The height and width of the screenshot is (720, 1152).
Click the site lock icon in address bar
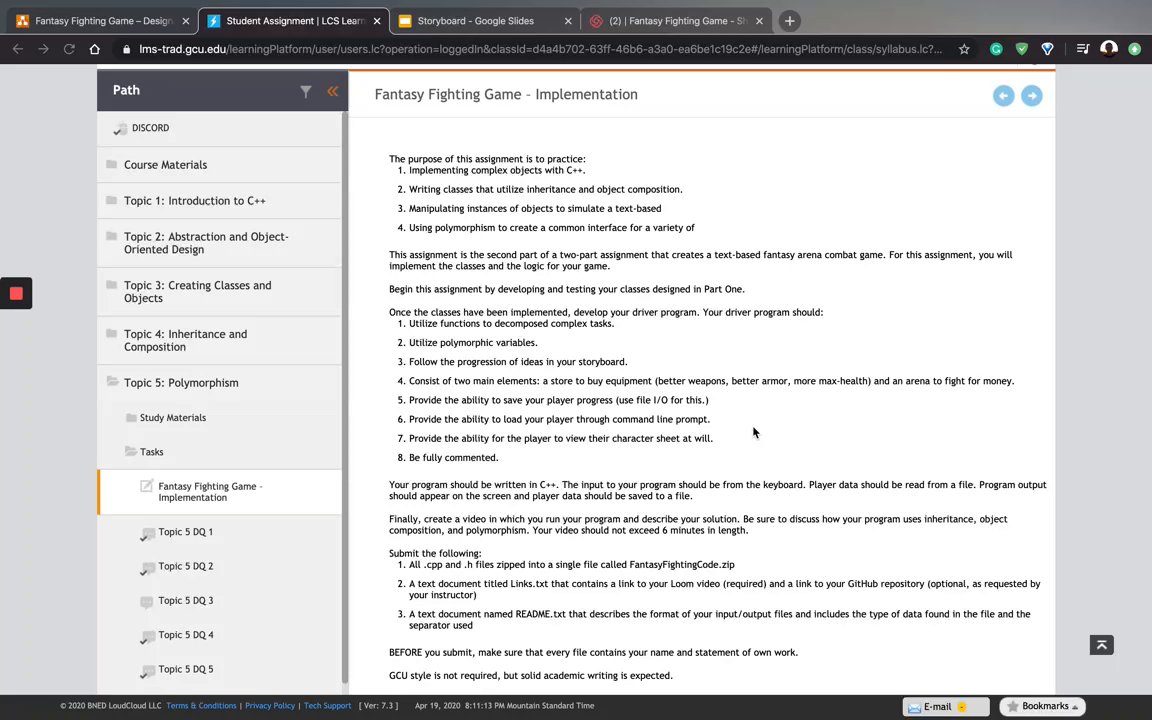click(126, 49)
